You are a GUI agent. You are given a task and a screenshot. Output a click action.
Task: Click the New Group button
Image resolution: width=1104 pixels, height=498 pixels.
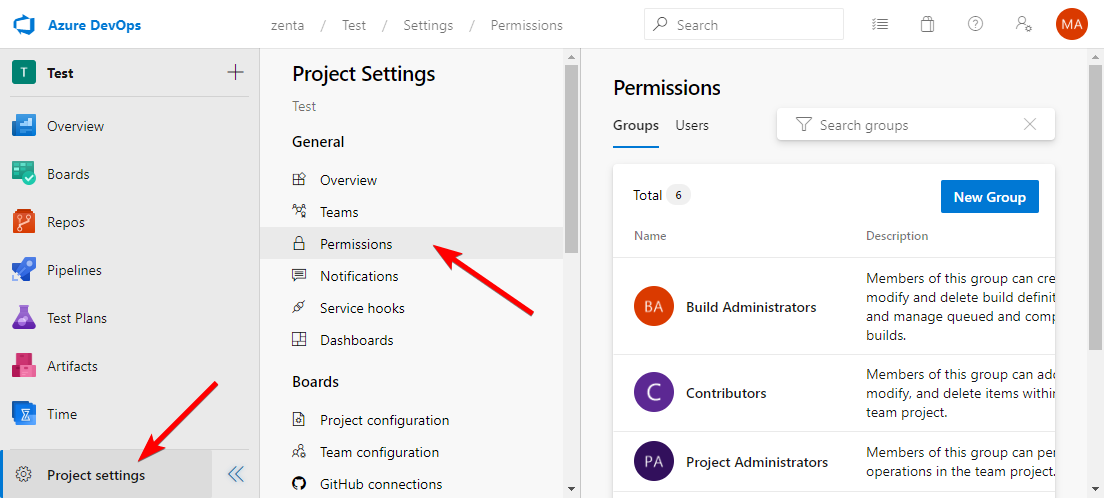[989, 197]
